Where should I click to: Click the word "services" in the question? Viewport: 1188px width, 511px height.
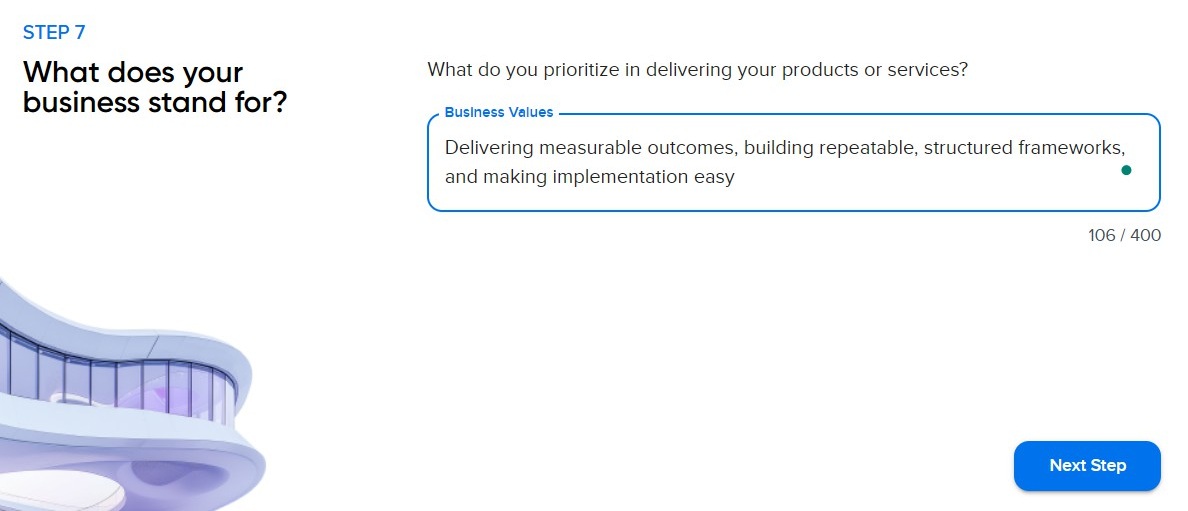pos(931,70)
